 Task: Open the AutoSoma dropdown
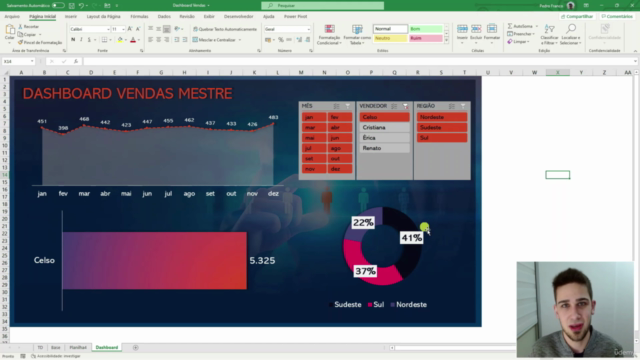[537, 26]
